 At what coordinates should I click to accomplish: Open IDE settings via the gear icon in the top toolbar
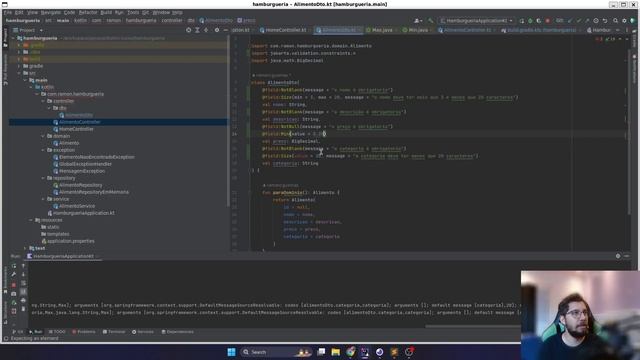click(624, 20)
